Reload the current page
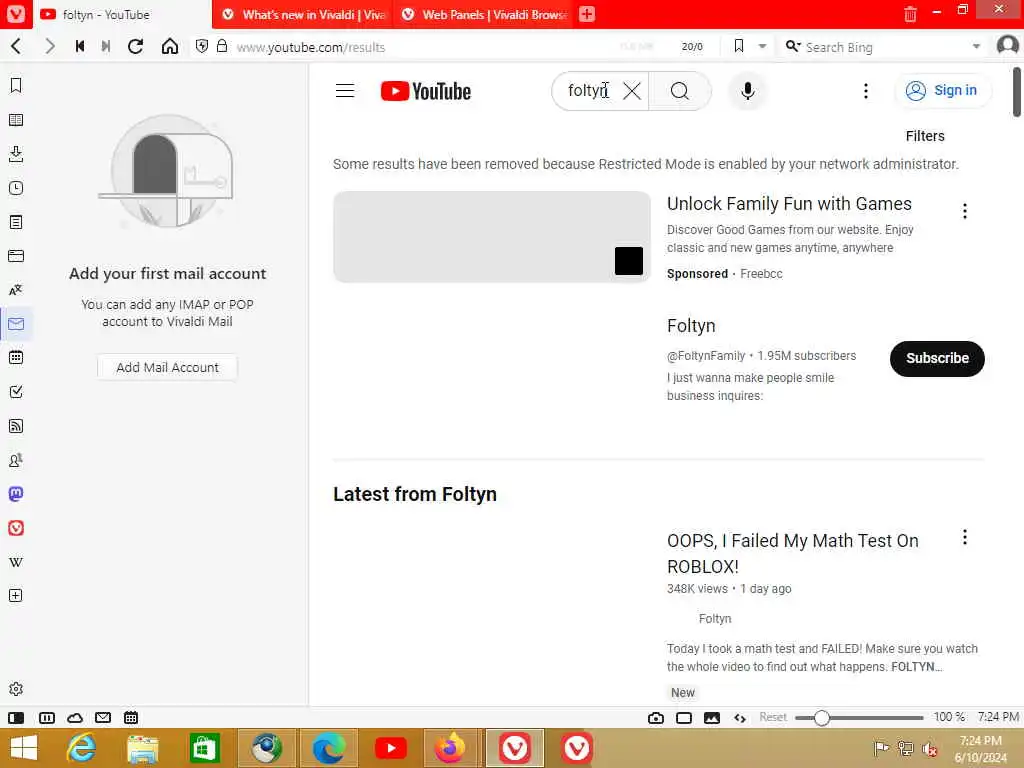The image size is (1024, 768). [136, 46]
